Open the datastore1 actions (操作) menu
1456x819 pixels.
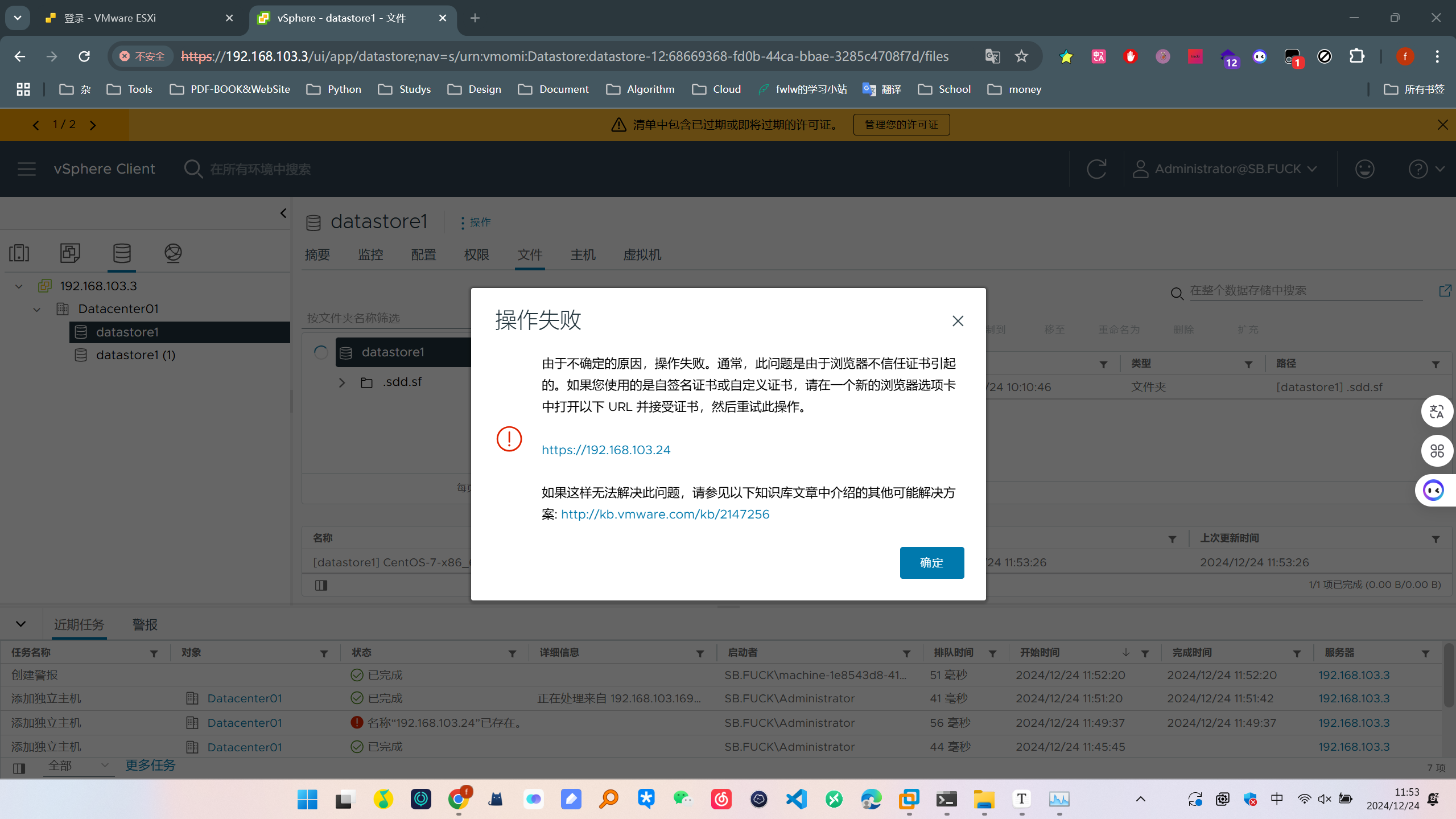[476, 222]
